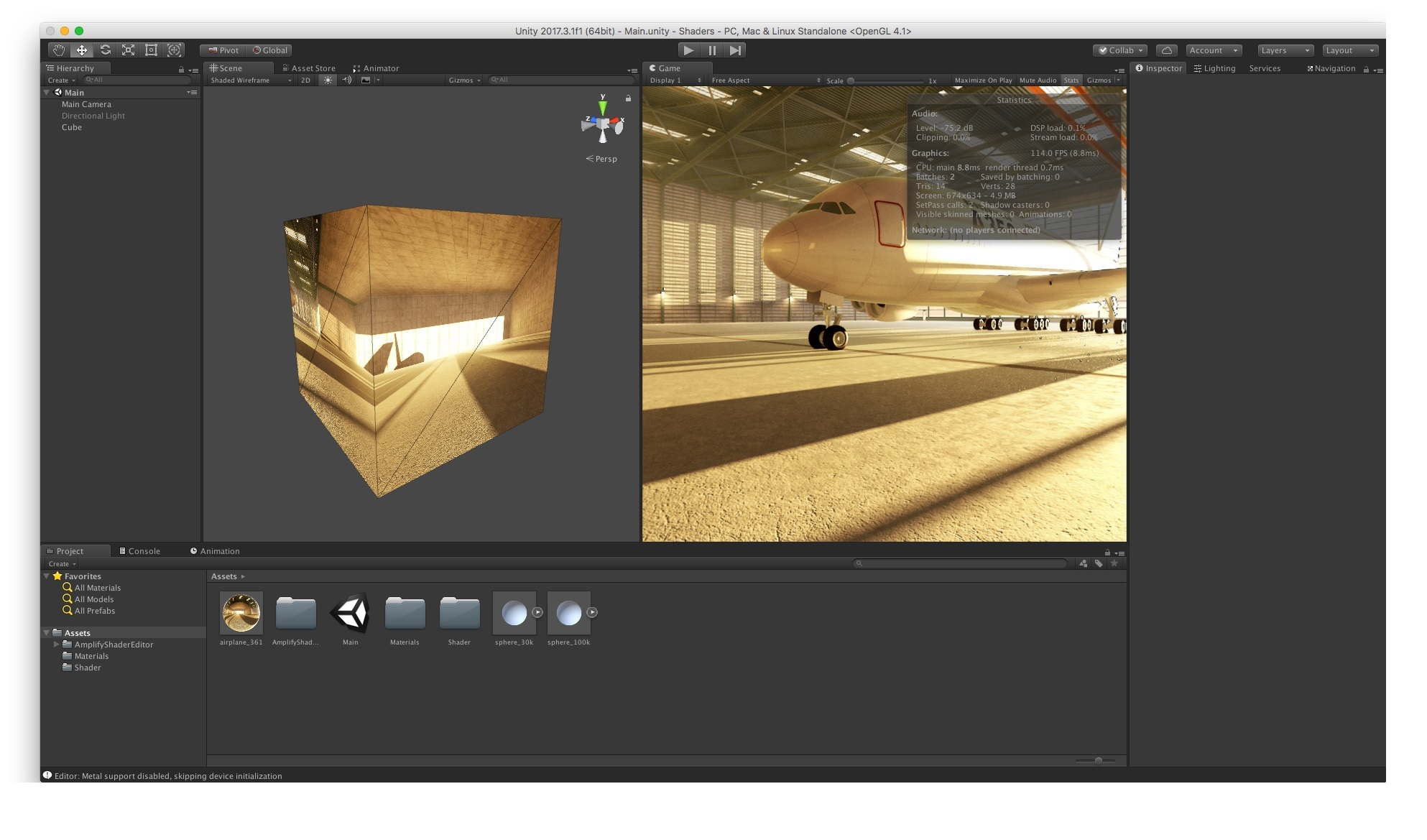Select the Move tool
Screen dimensions: 1427x840
82,50
